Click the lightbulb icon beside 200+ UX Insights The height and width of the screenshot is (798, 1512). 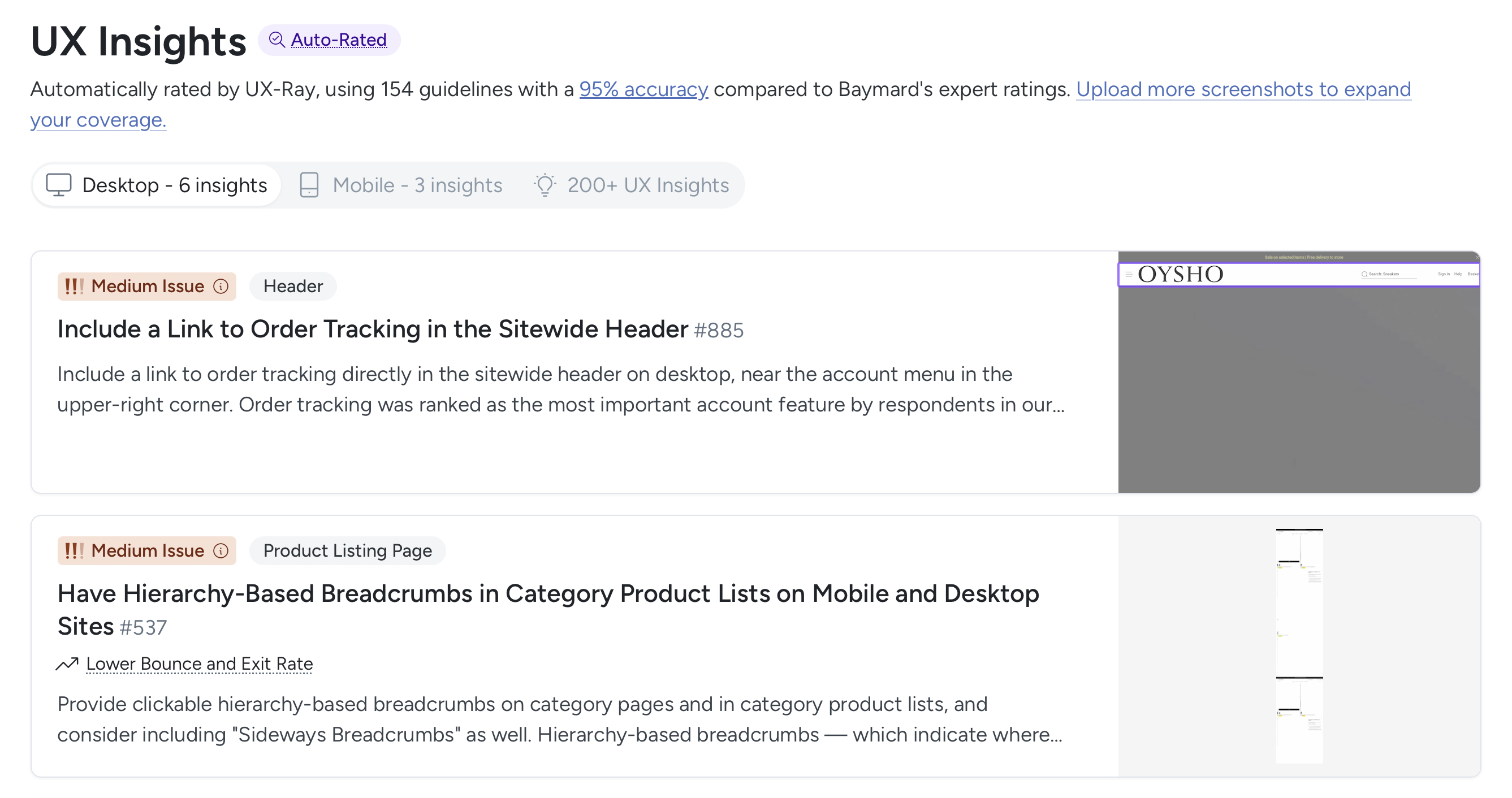544,185
